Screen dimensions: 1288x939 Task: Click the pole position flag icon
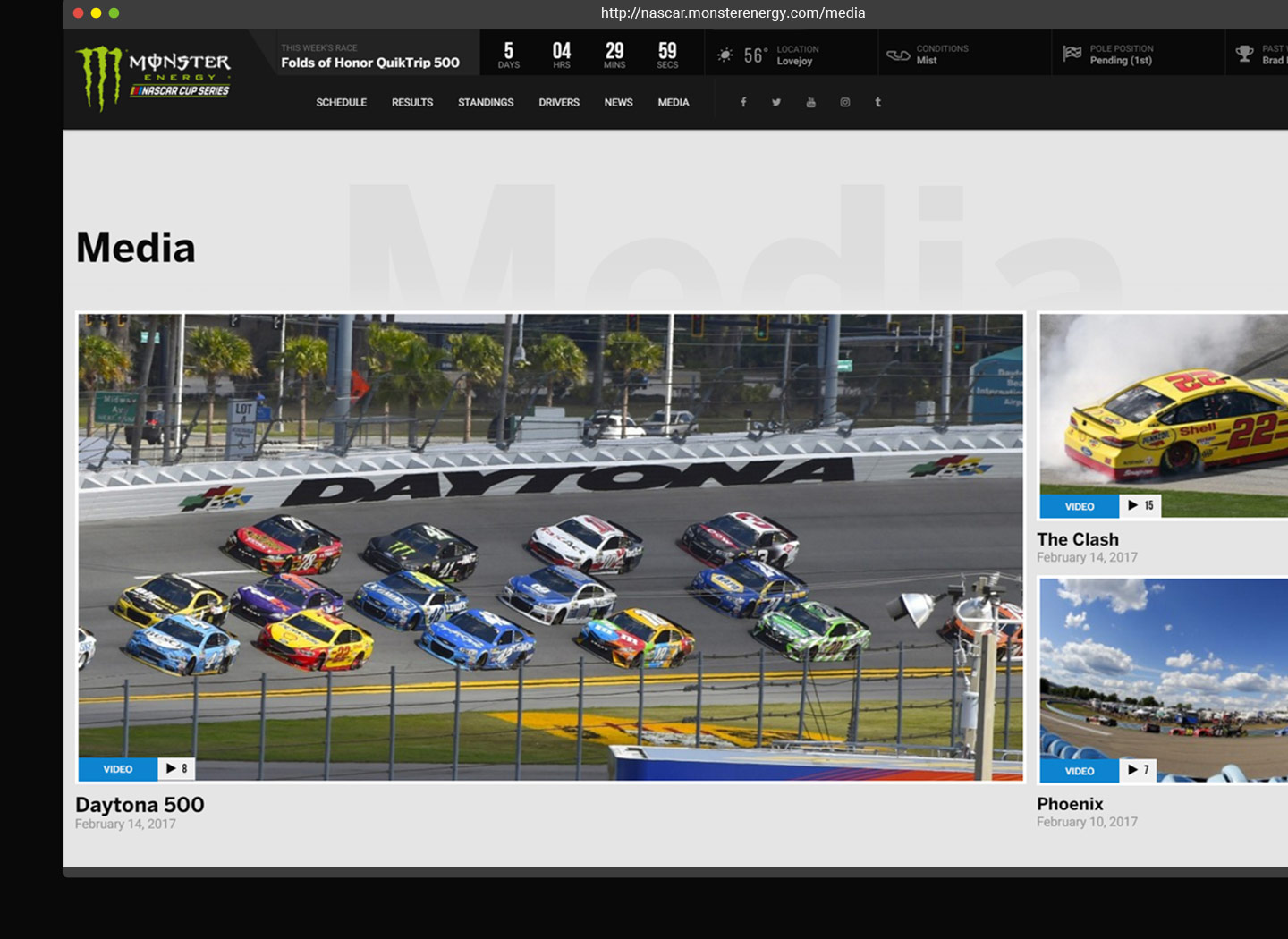[1072, 54]
